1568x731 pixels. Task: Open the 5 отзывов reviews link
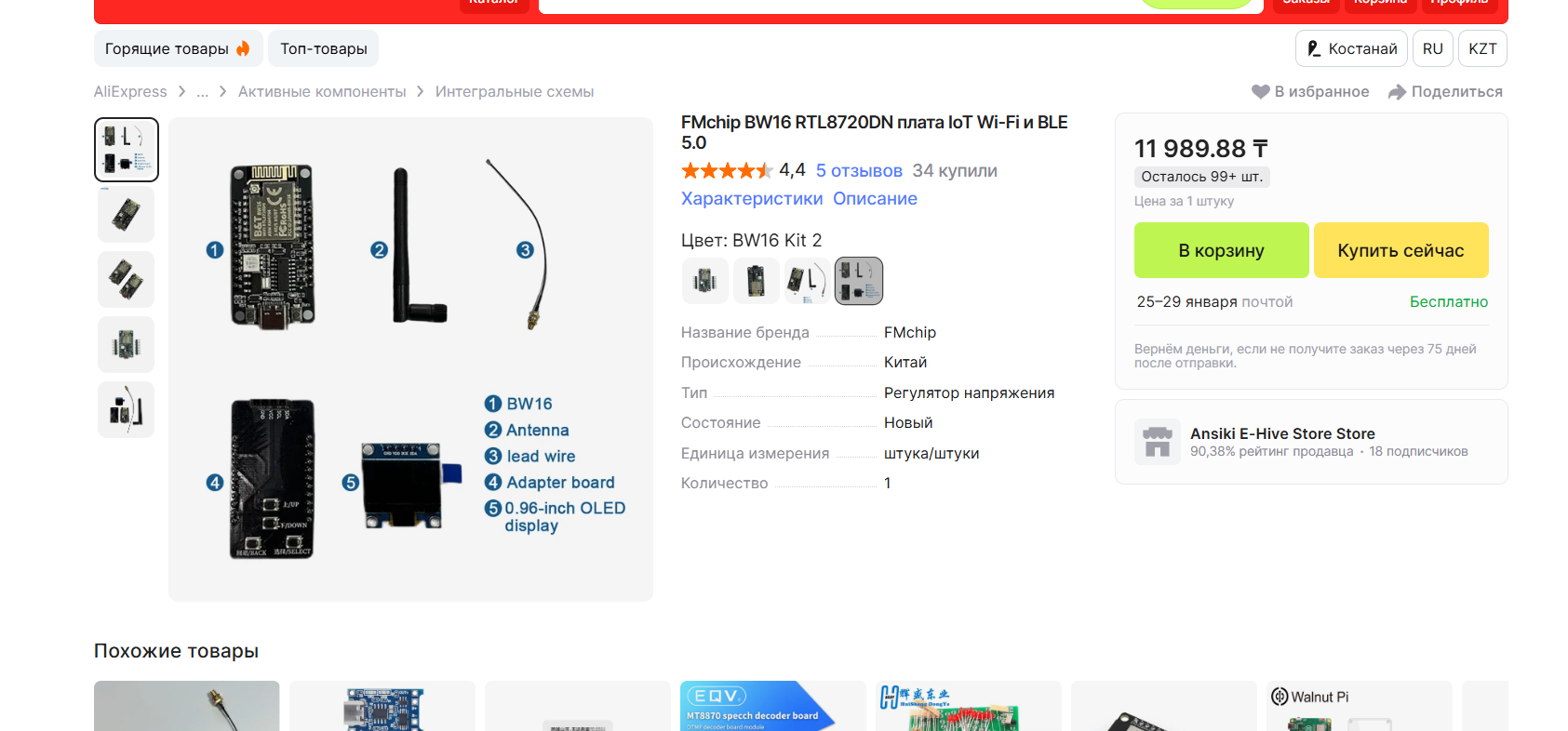(x=859, y=170)
